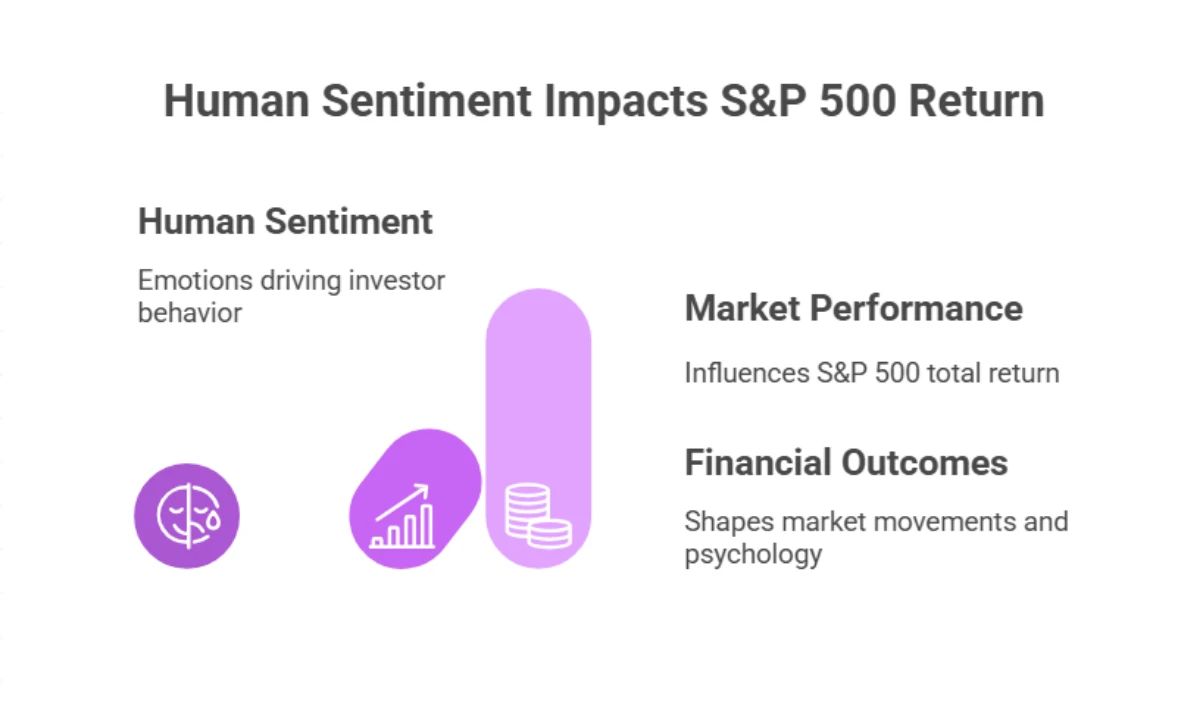
Task: Select the "Shapes market movements and psychology" text
Action: tap(876, 537)
